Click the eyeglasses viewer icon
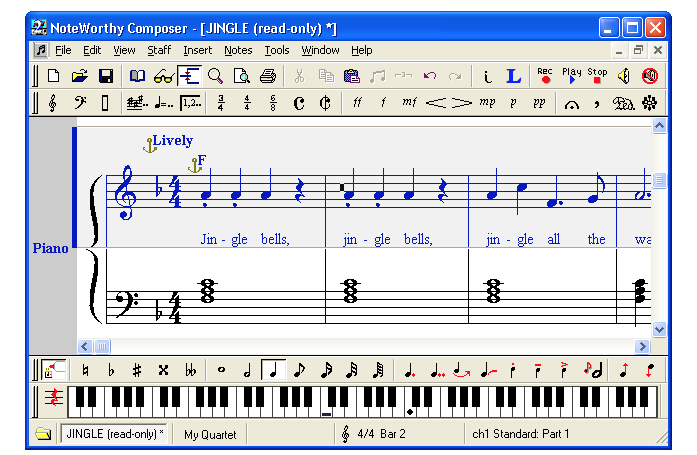The height and width of the screenshot is (455, 697). click(163, 76)
